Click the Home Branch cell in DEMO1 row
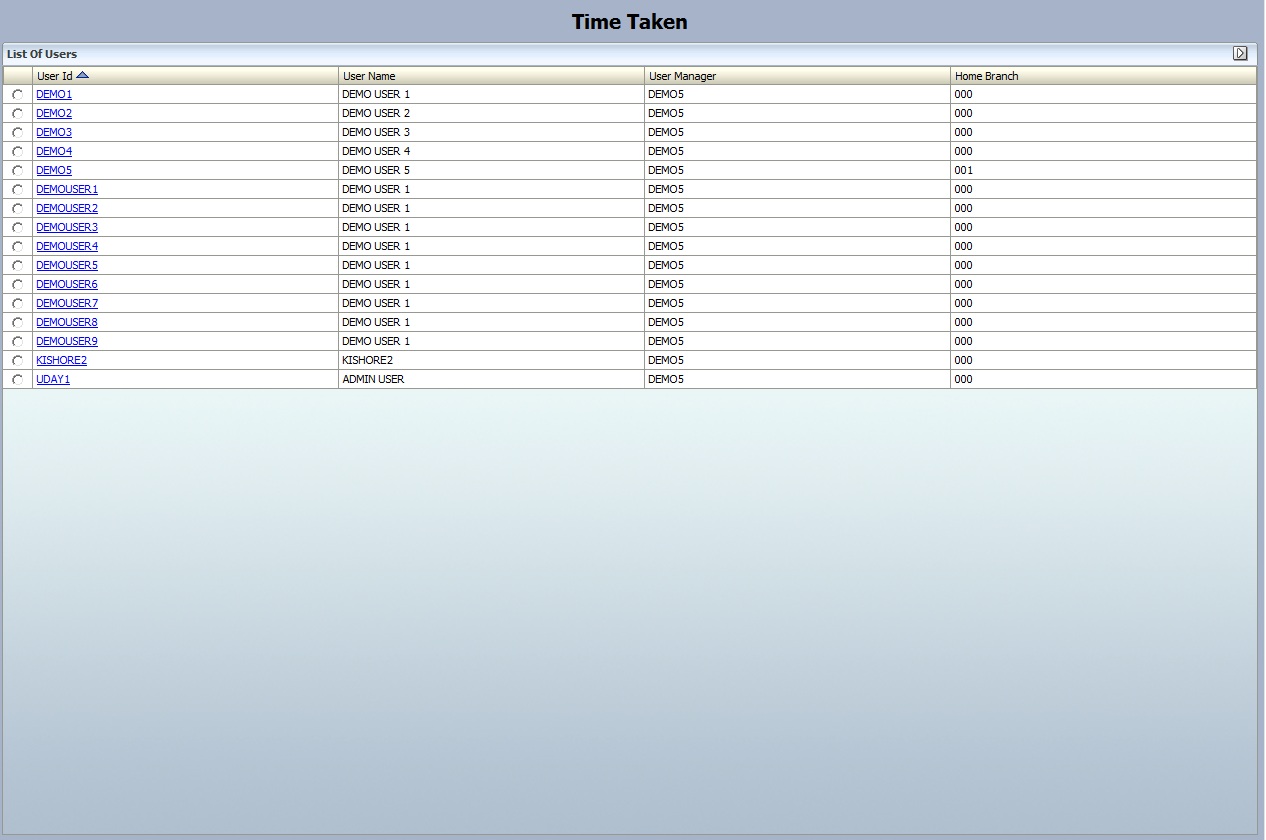The height and width of the screenshot is (840, 1266). 1104,94
